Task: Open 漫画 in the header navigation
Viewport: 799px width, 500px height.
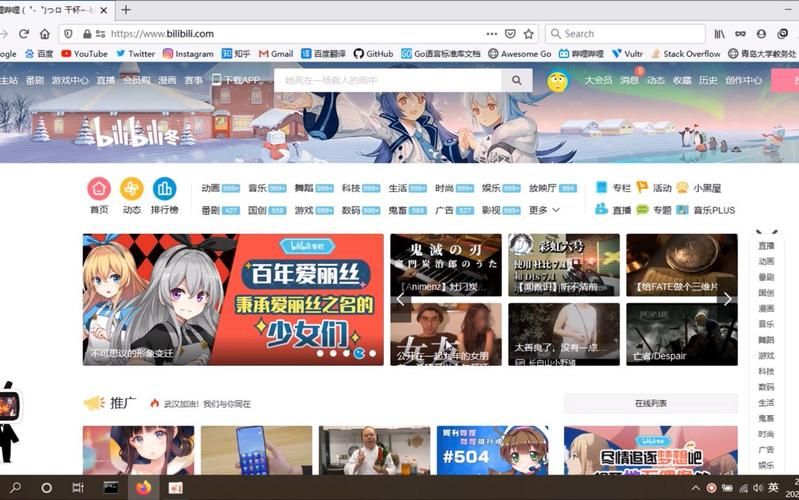Action: pyautogui.click(x=167, y=80)
